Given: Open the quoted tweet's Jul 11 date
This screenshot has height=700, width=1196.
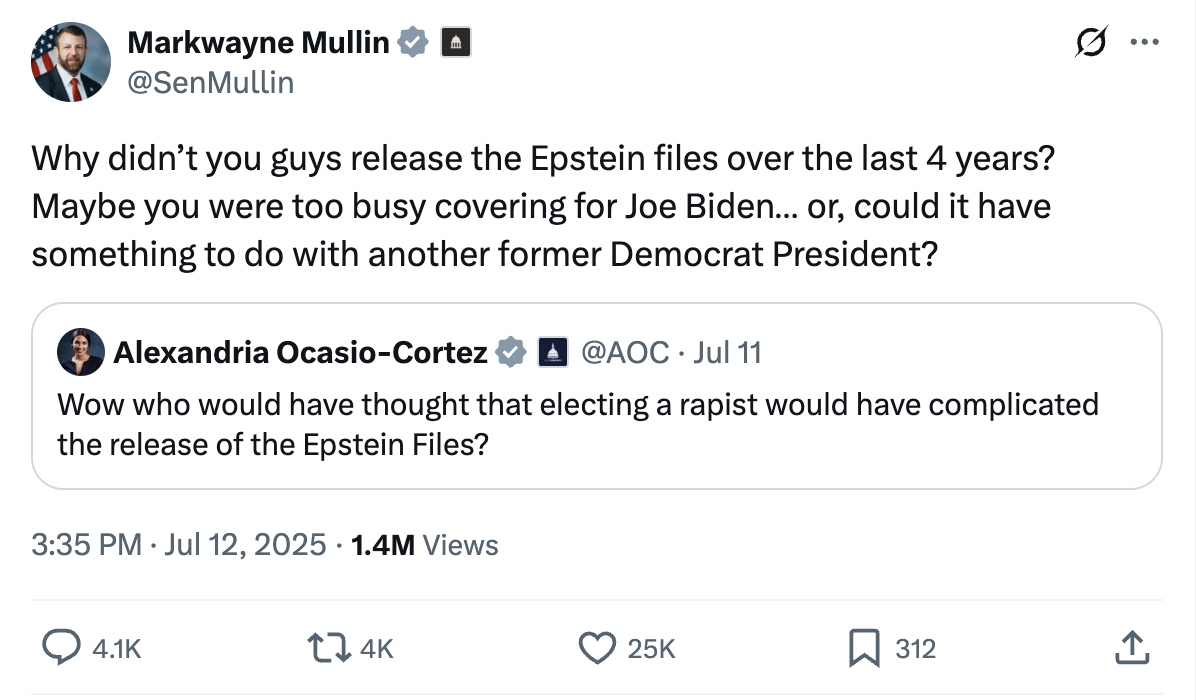Looking at the screenshot, I should click(x=727, y=352).
